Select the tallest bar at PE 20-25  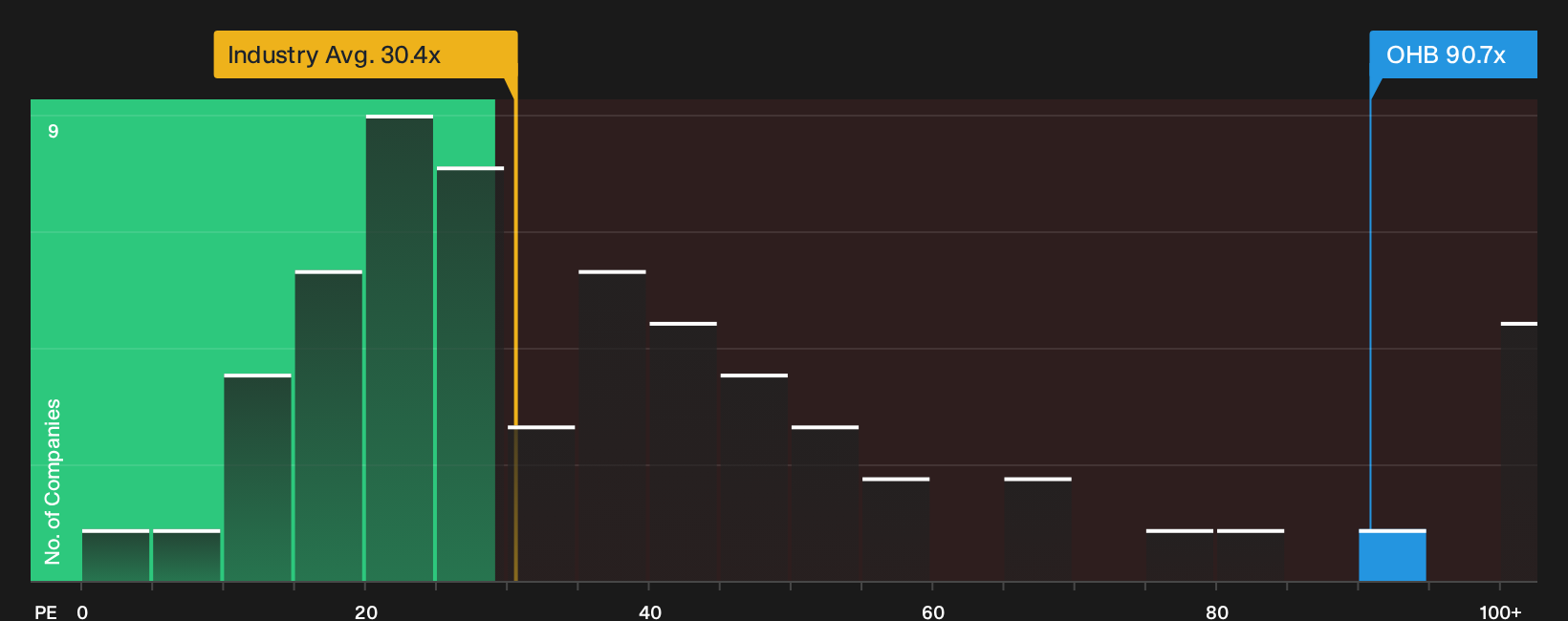(x=400, y=348)
